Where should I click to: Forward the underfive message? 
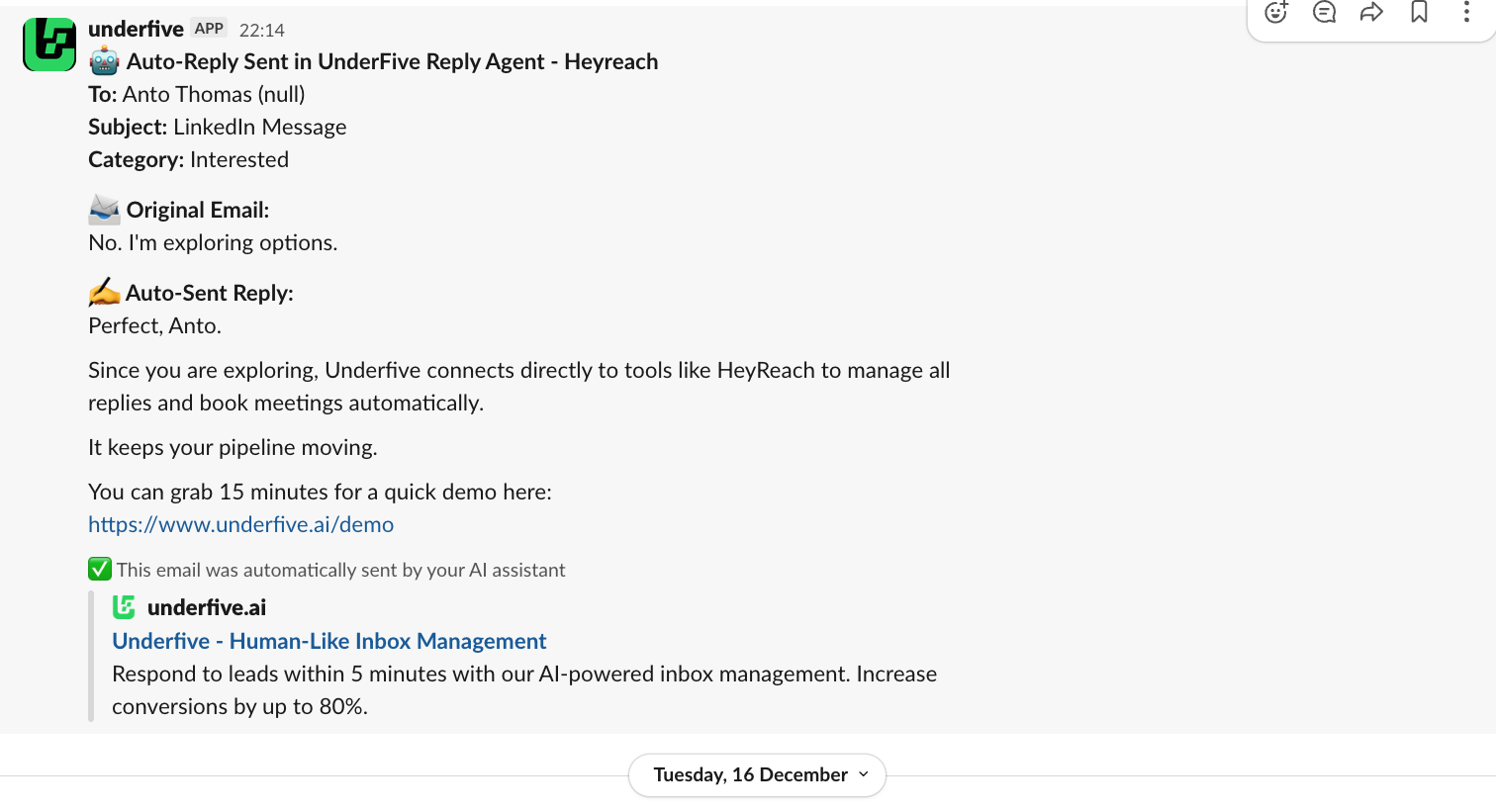click(1371, 13)
